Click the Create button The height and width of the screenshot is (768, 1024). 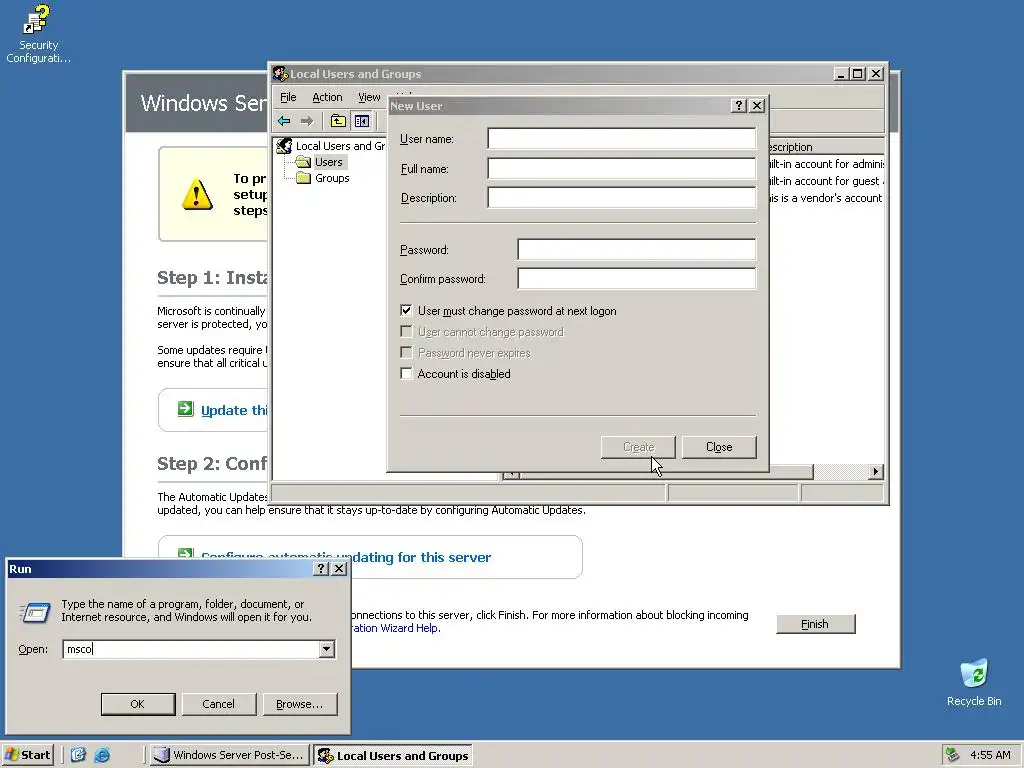[638, 447]
